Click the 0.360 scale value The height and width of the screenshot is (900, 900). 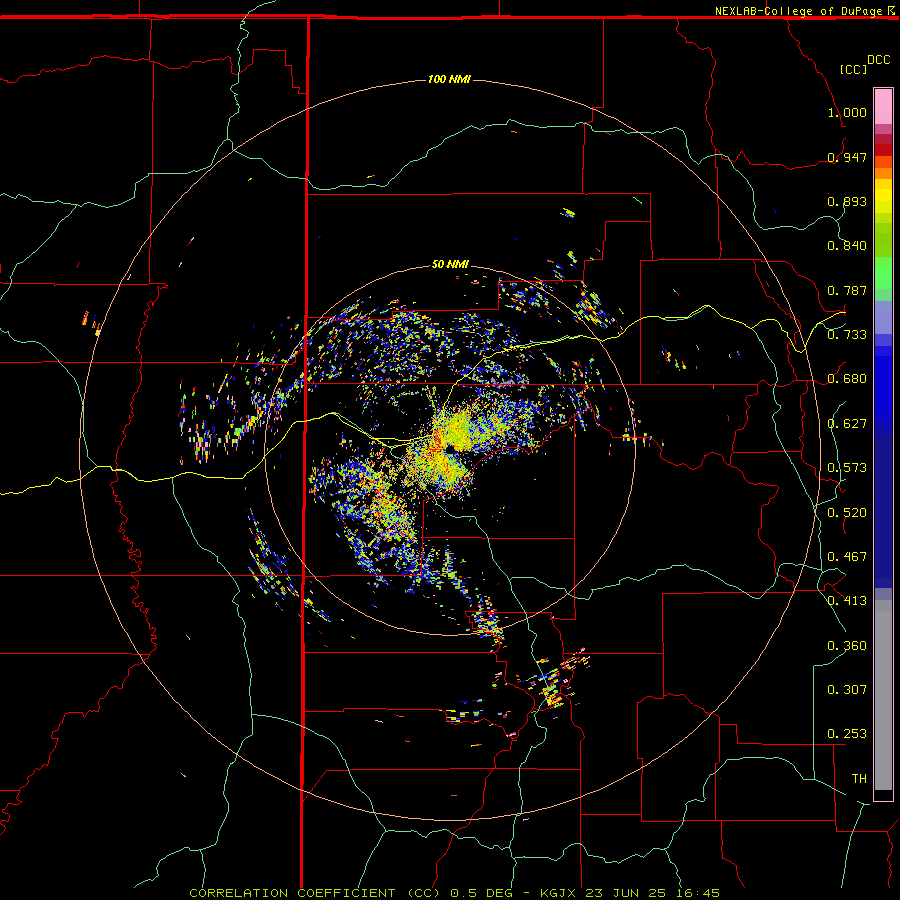pyautogui.click(x=847, y=645)
